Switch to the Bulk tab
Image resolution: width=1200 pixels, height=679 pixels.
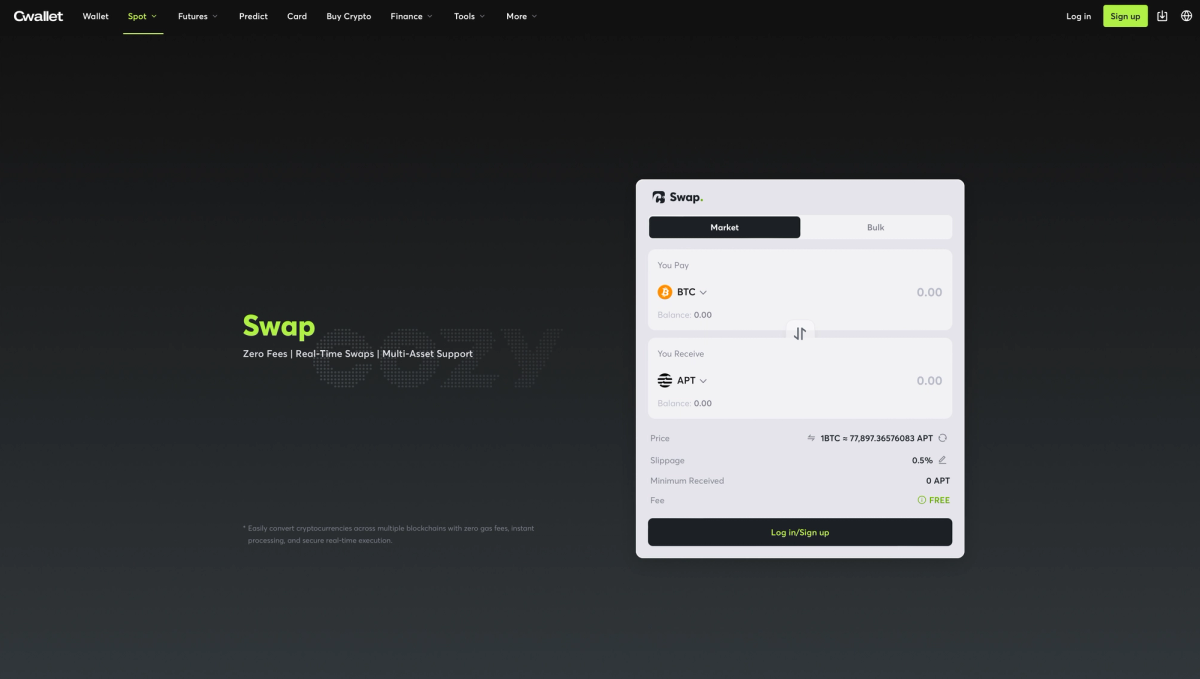876,227
